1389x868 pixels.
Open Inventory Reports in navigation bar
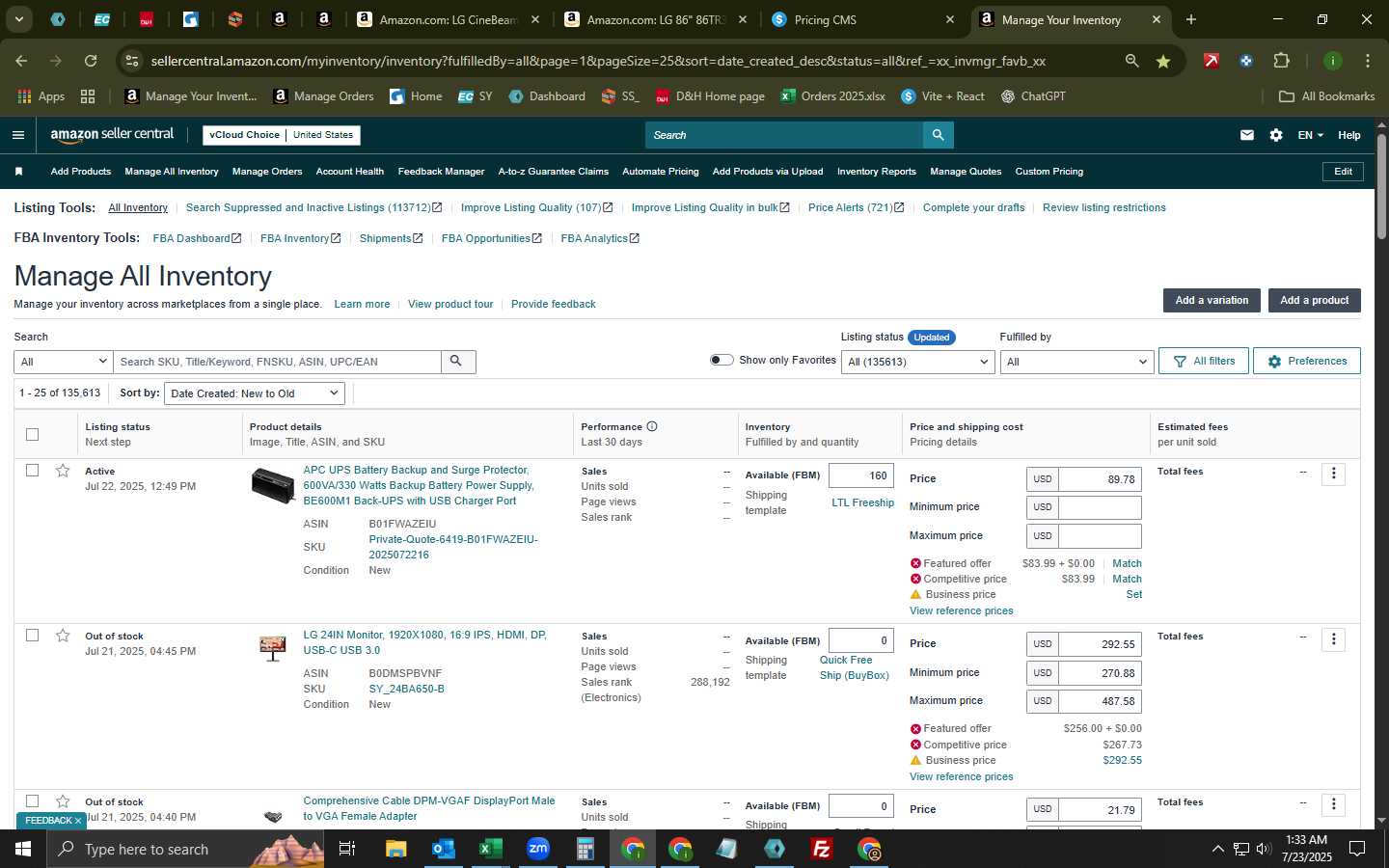[877, 172]
